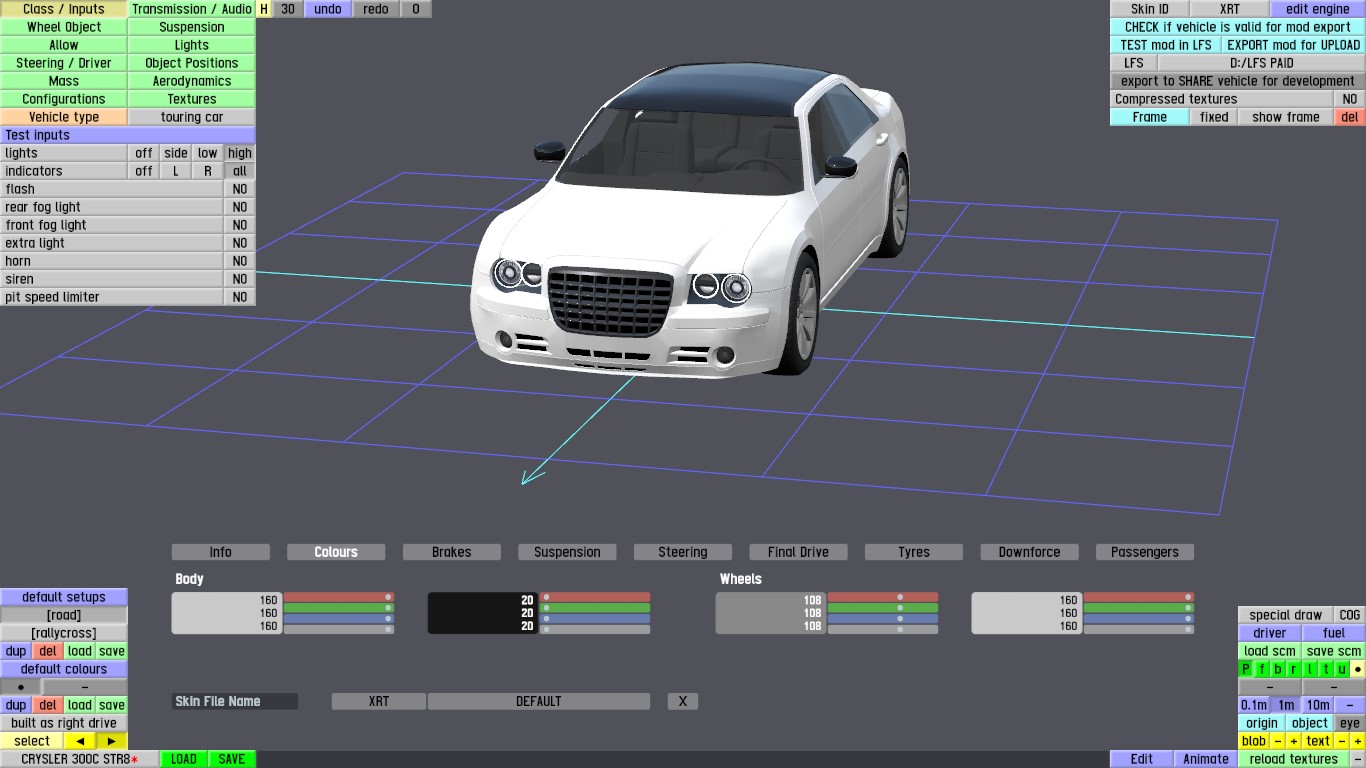Toggle the u button in the green letter row
Image resolution: width=1366 pixels, height=768 pixels.
1342,669
